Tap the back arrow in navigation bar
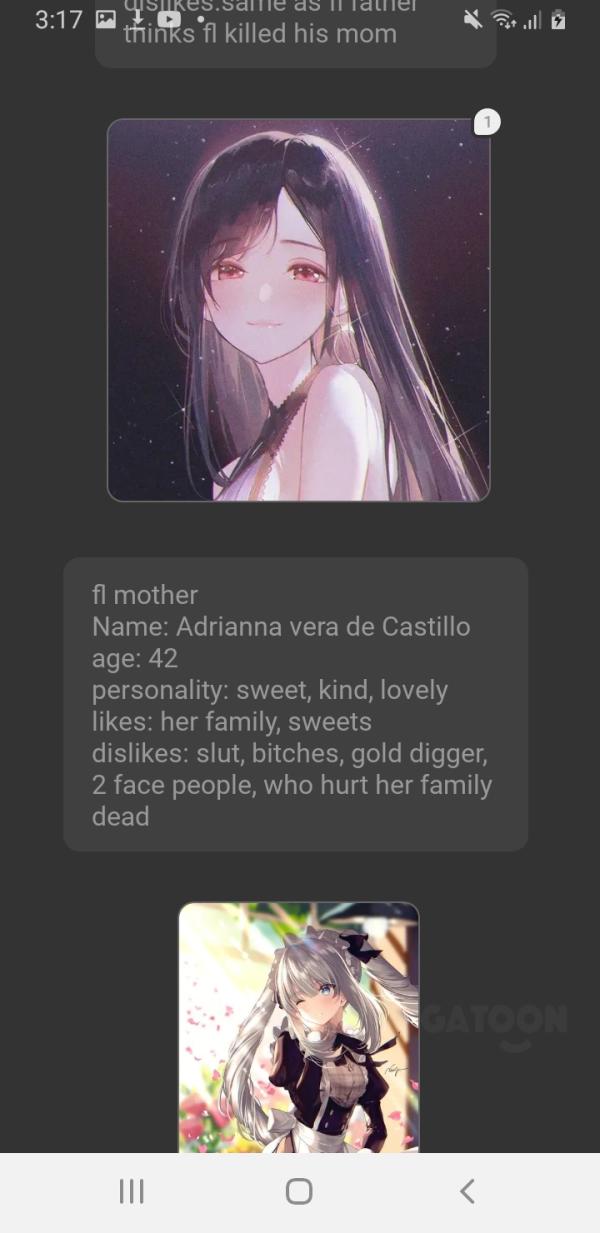 click(x=467, y=1191)
